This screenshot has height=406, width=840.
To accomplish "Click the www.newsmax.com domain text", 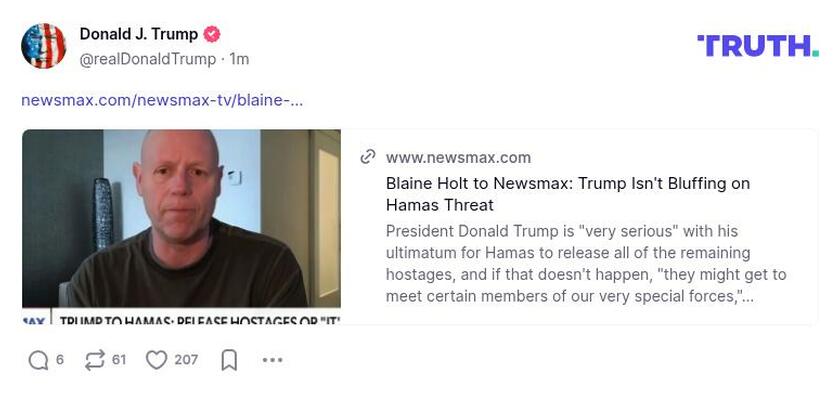I will [x=459, y=157].
